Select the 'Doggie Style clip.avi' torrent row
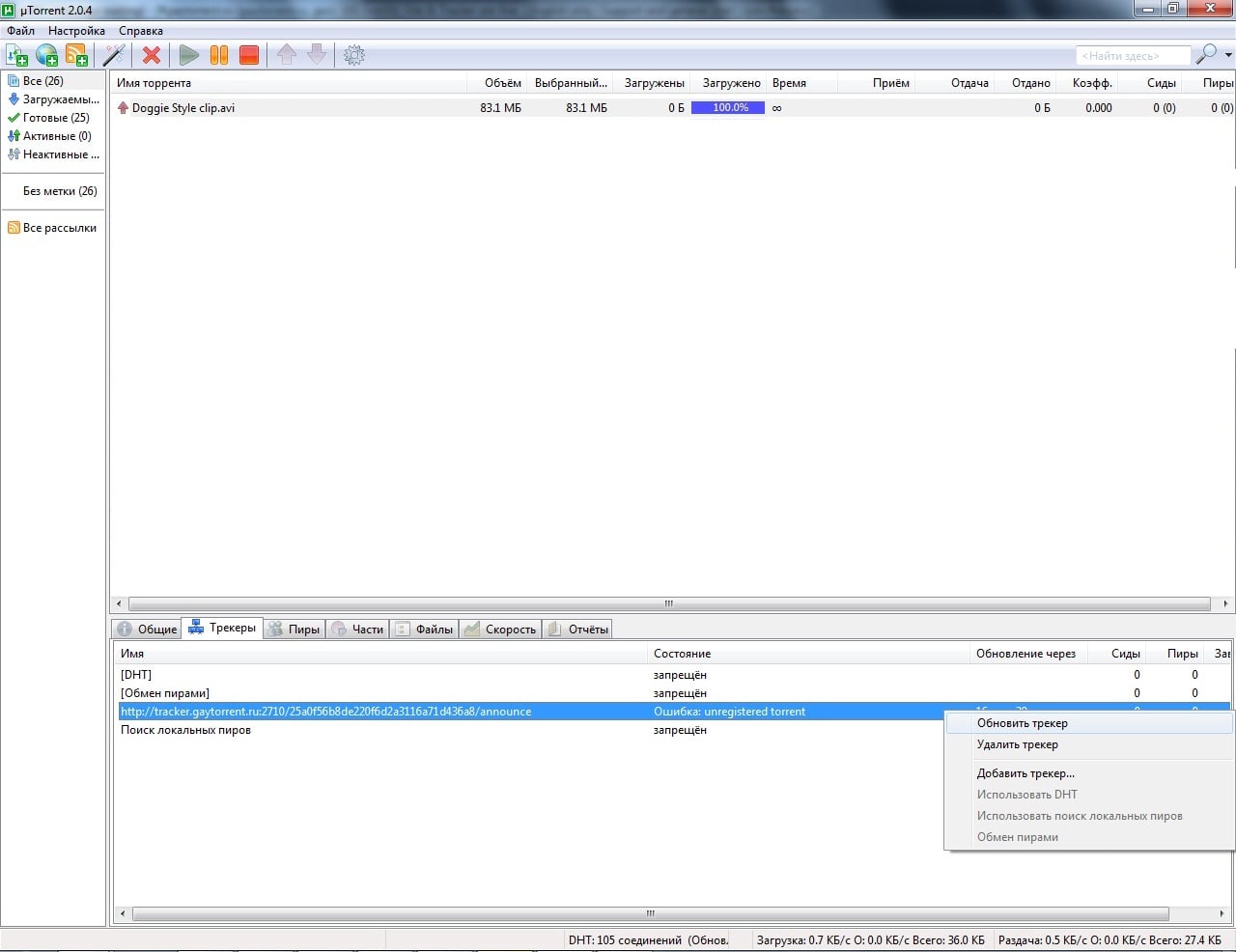This screenshot has width=1236, height=952. click(x=673, y=108)
